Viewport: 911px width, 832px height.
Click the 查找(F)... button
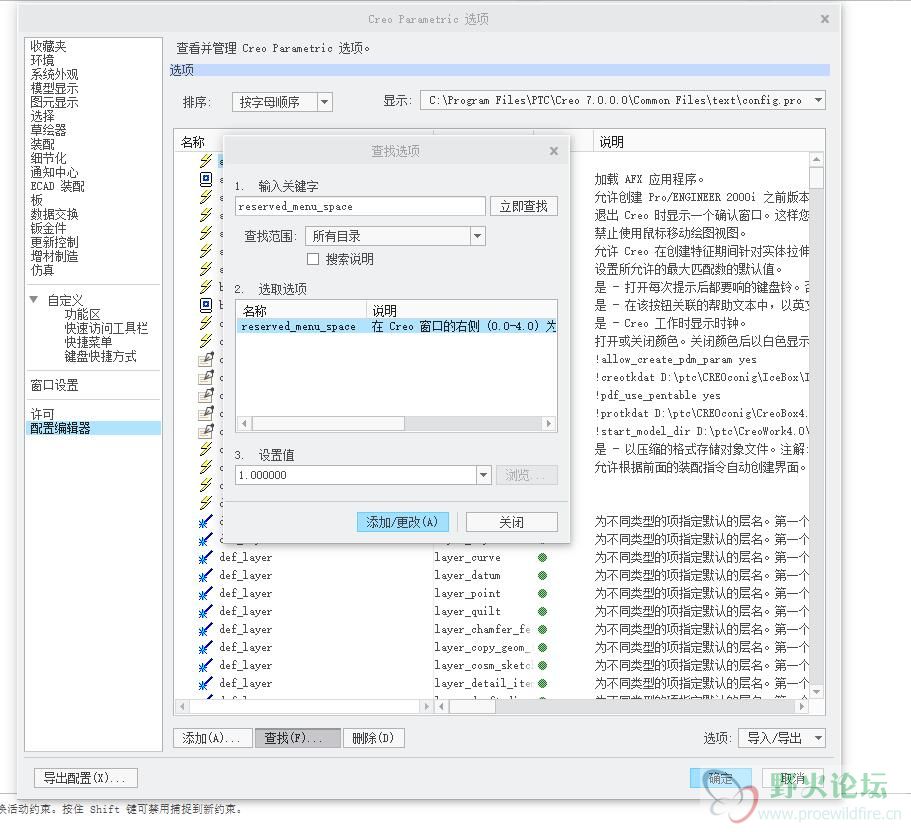297,738
